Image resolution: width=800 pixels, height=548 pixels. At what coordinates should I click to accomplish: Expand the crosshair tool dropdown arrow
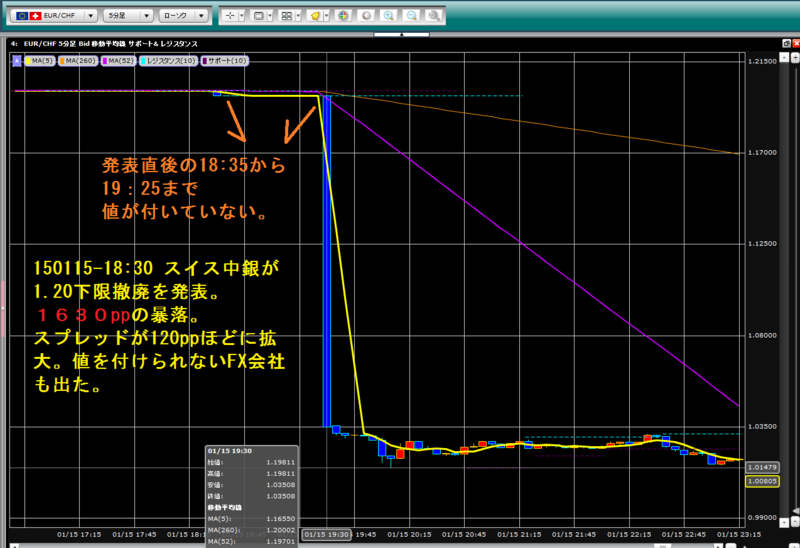242,16
